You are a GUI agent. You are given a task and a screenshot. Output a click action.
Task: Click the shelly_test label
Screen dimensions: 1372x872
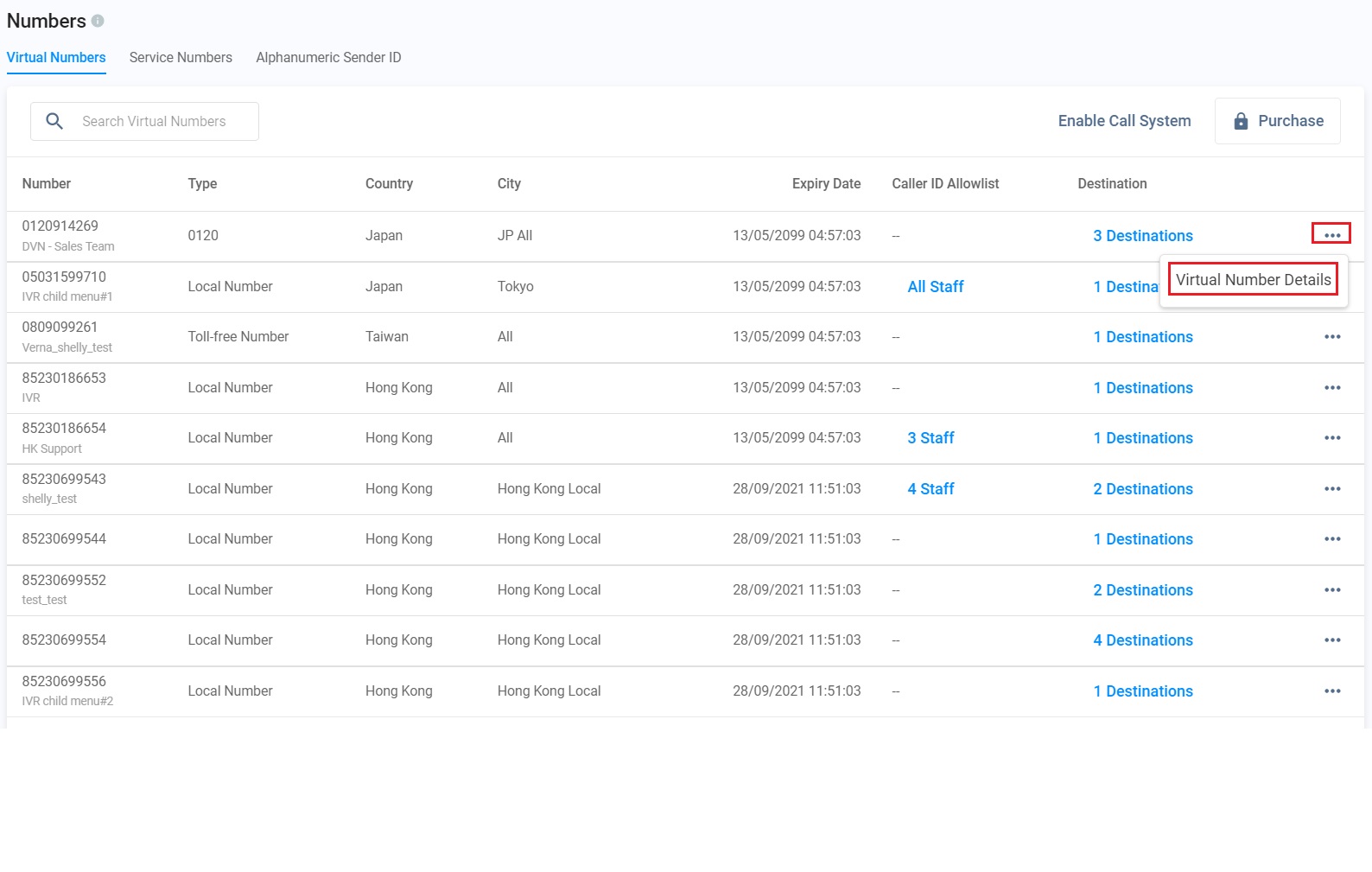49,499
